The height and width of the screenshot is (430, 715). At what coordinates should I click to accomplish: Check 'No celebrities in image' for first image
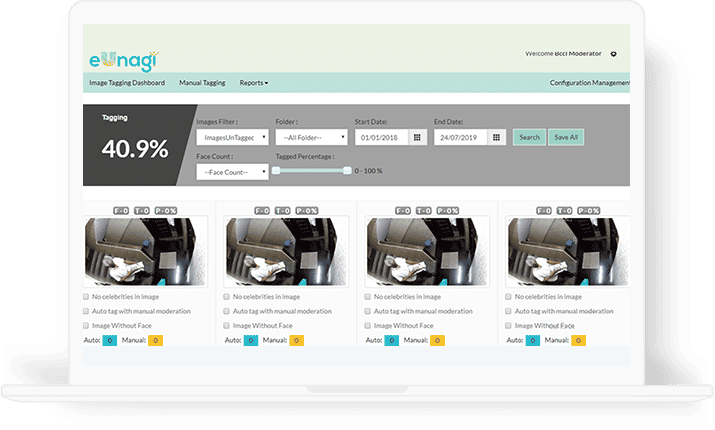[x=87, y=297]
